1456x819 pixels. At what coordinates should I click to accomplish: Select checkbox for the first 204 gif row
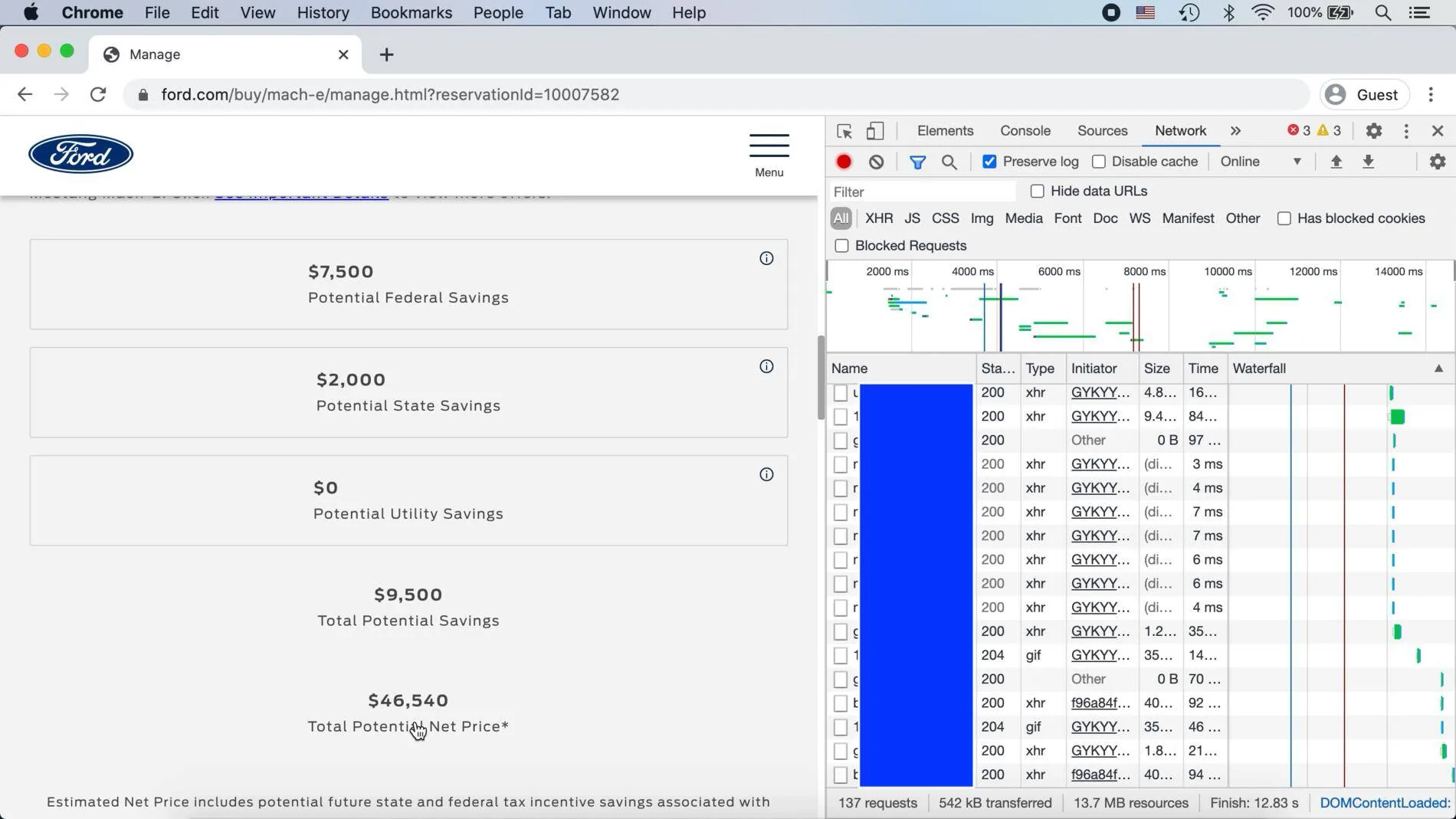pos(841,655)
